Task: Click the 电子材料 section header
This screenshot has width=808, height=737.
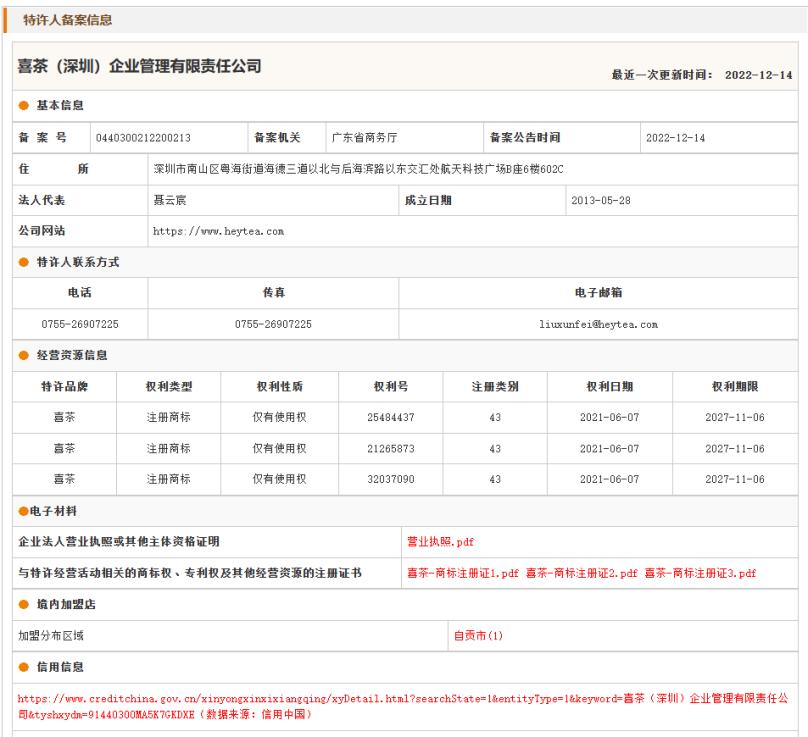Action: pyautogui.click(x=53, y=511)
